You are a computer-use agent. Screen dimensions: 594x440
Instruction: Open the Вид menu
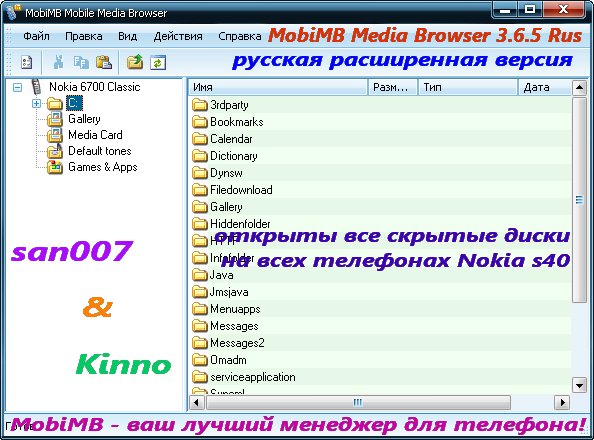128,36
